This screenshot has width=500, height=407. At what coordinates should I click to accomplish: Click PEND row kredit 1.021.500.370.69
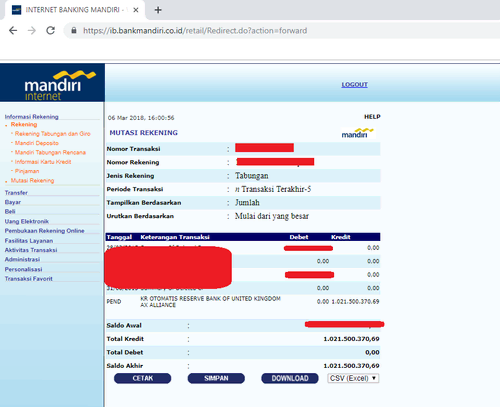[355, 302]
